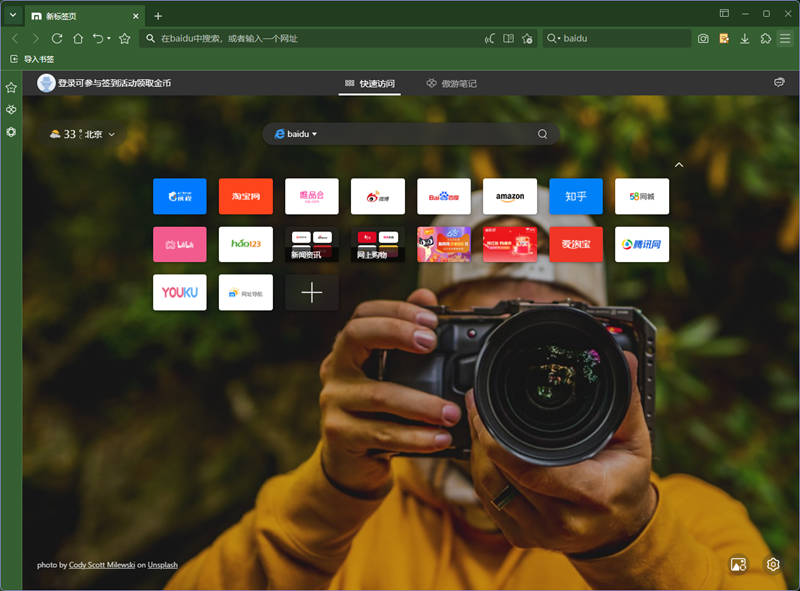Reload the page with refresh icon
The width and height of the screenshot is (800, 591).
57,38
